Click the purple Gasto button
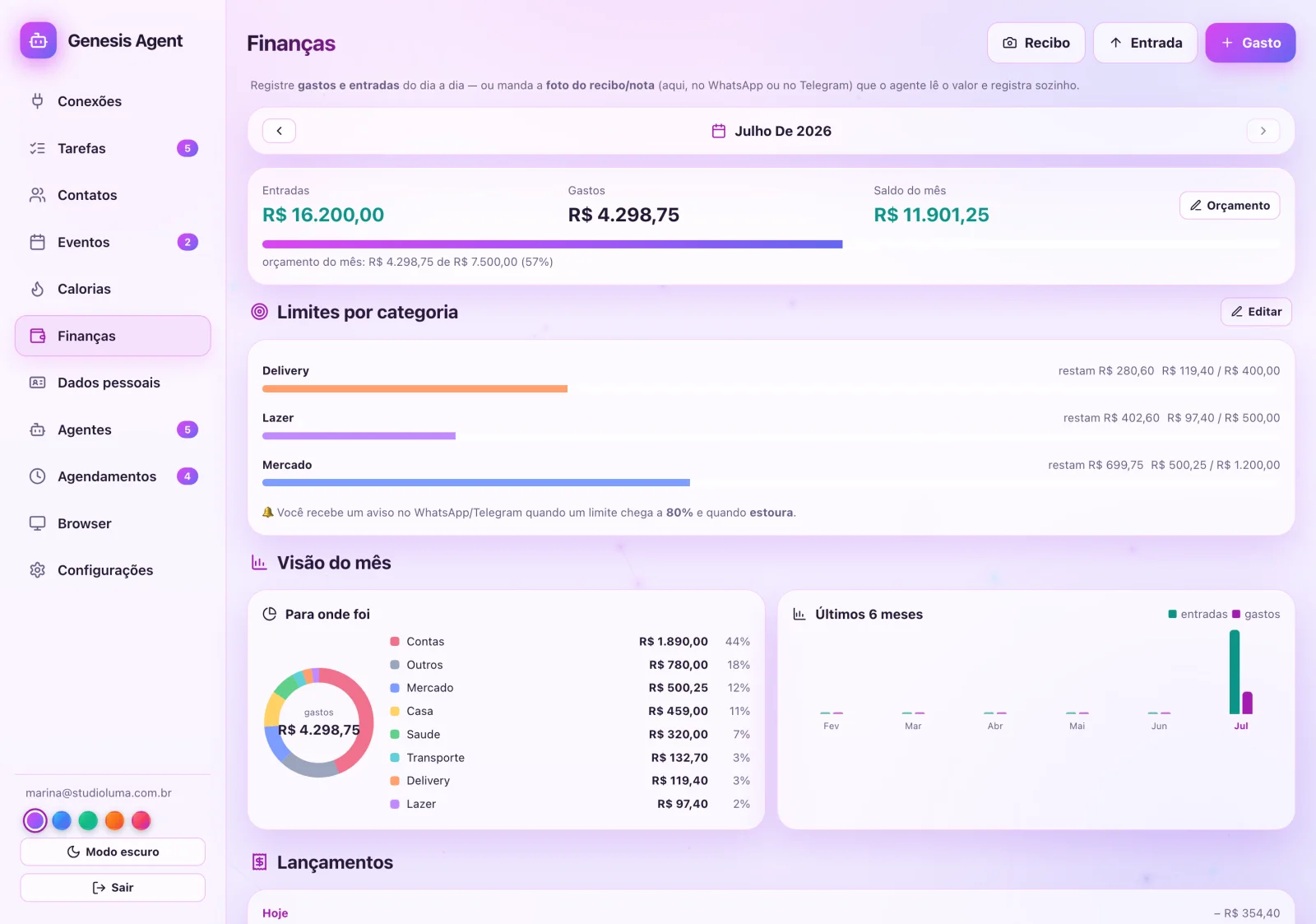 1250,43
